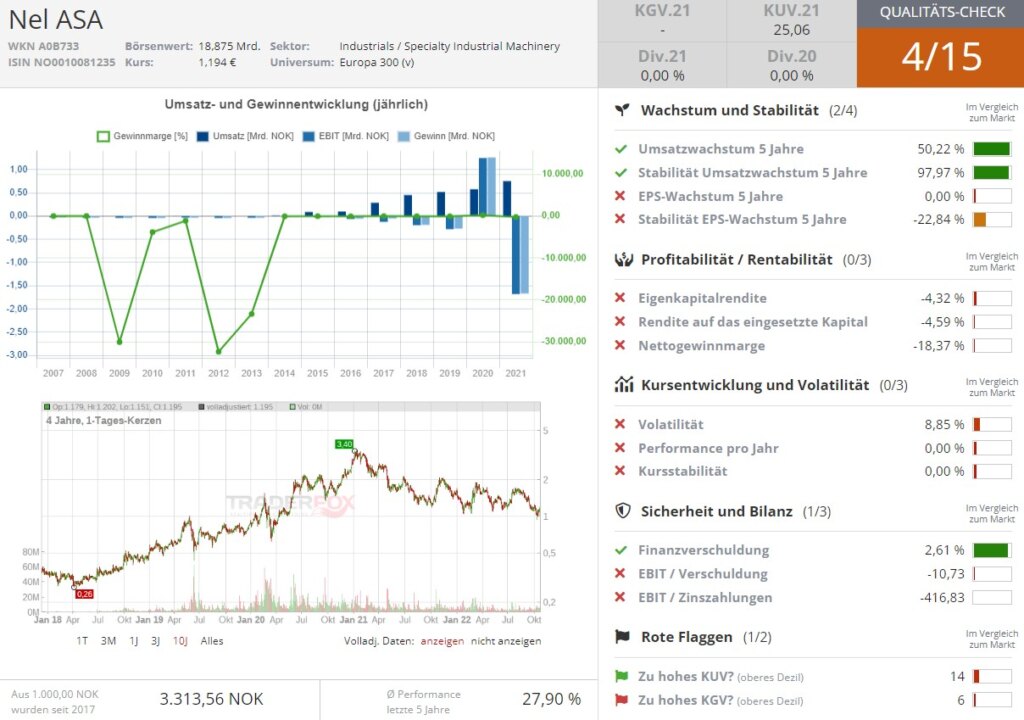Click the market-comparison bar for Volatilität
The width and height of the screenshot is (1024, 720).
pos(992,424)
